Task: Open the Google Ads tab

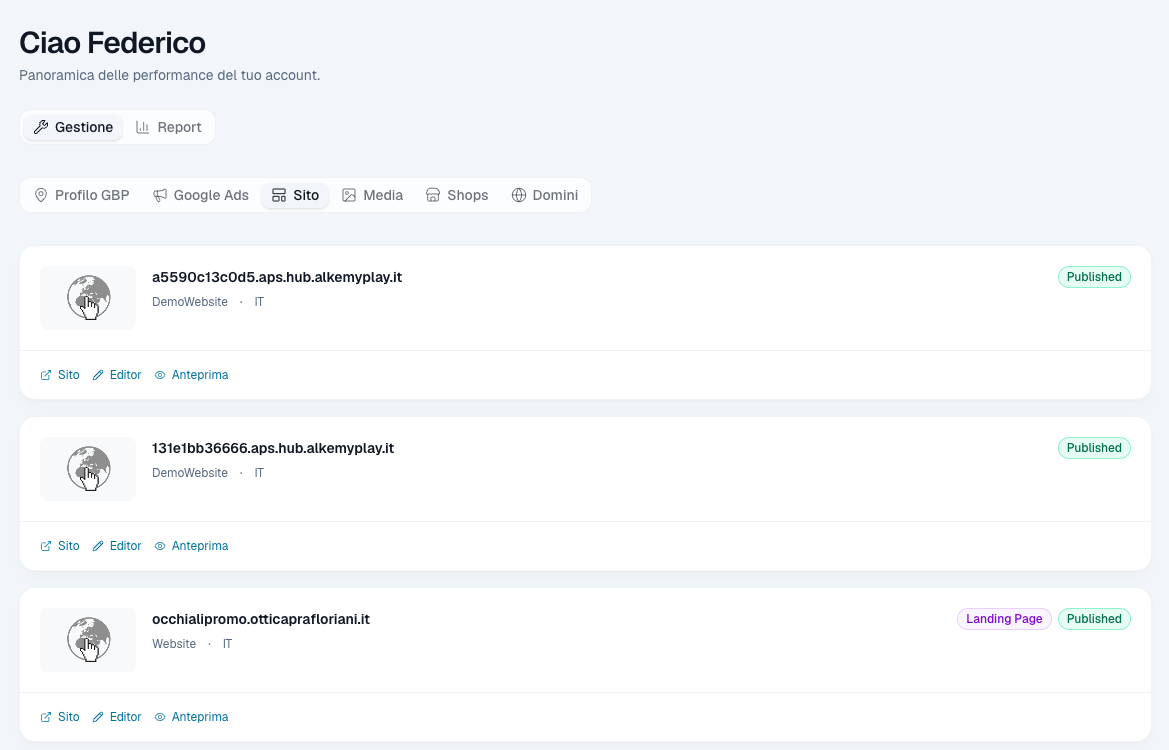Action: [201, 195]
